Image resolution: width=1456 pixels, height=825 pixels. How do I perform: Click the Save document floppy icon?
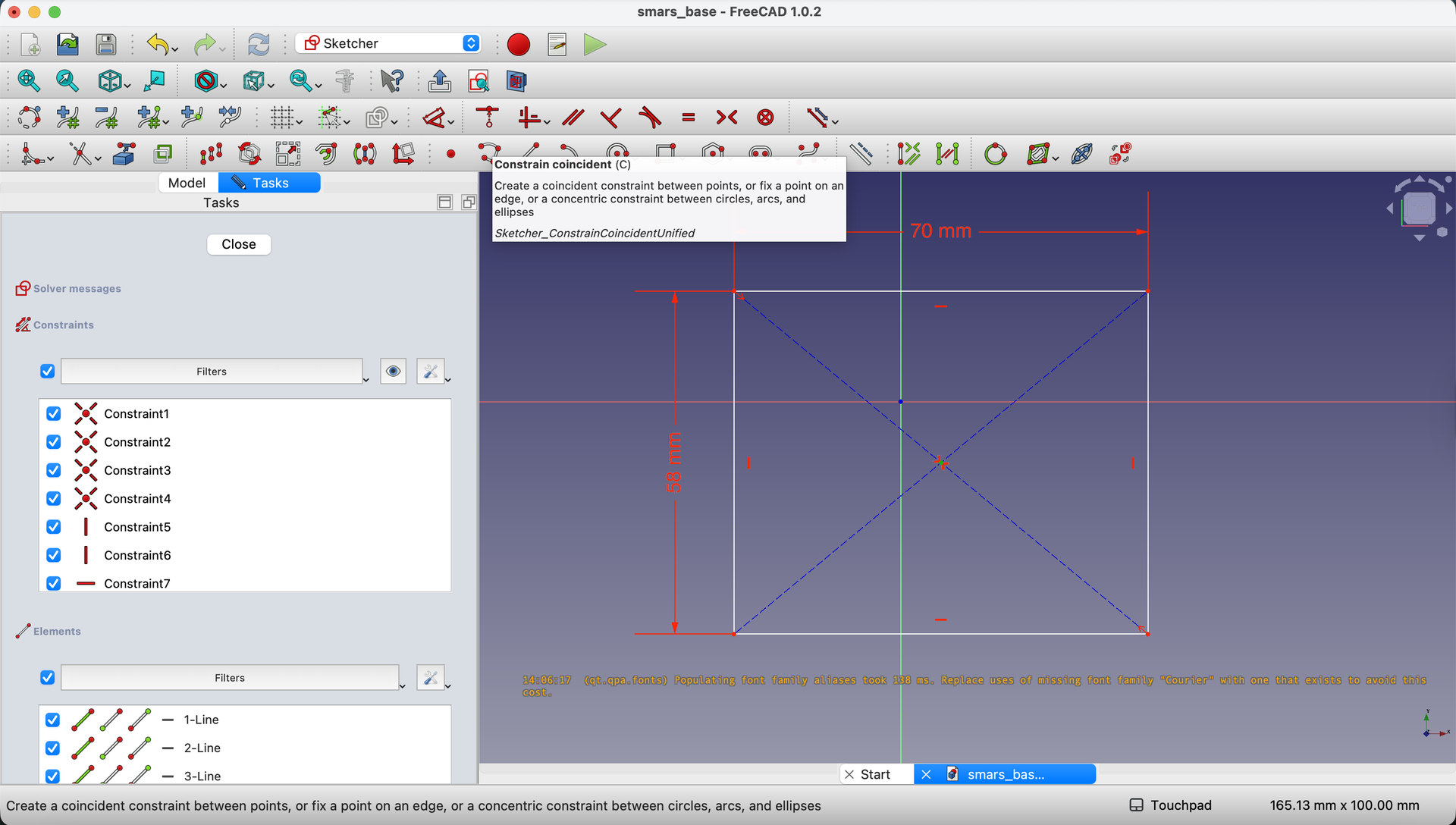[x=106, y=44]
